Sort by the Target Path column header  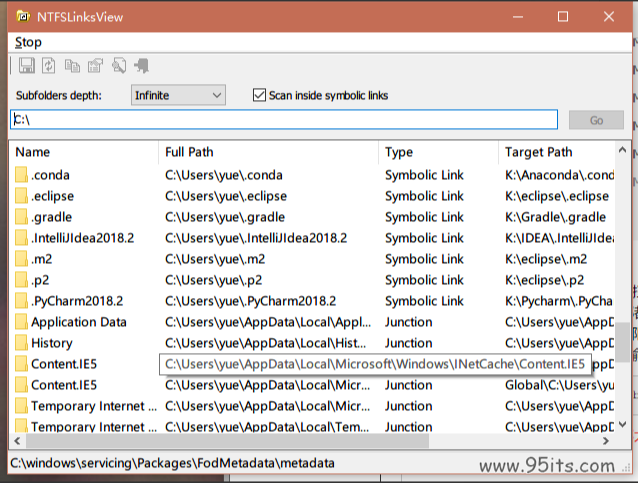click(x=557, y=152)
